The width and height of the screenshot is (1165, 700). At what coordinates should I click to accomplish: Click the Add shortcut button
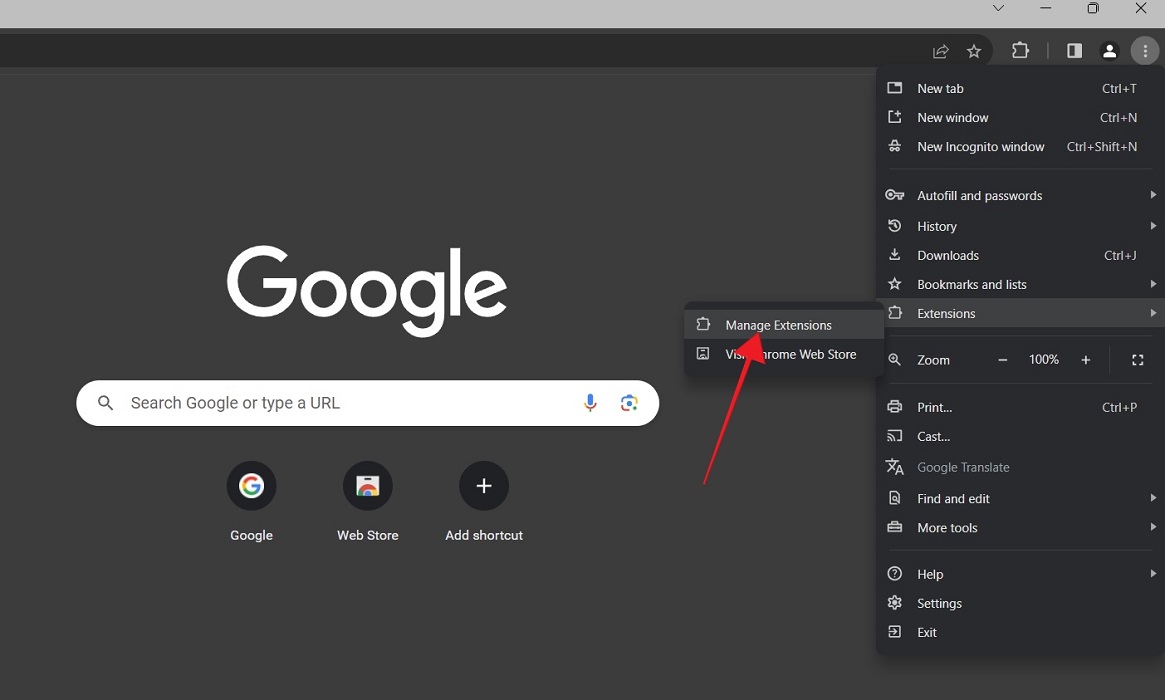(484, 485)
